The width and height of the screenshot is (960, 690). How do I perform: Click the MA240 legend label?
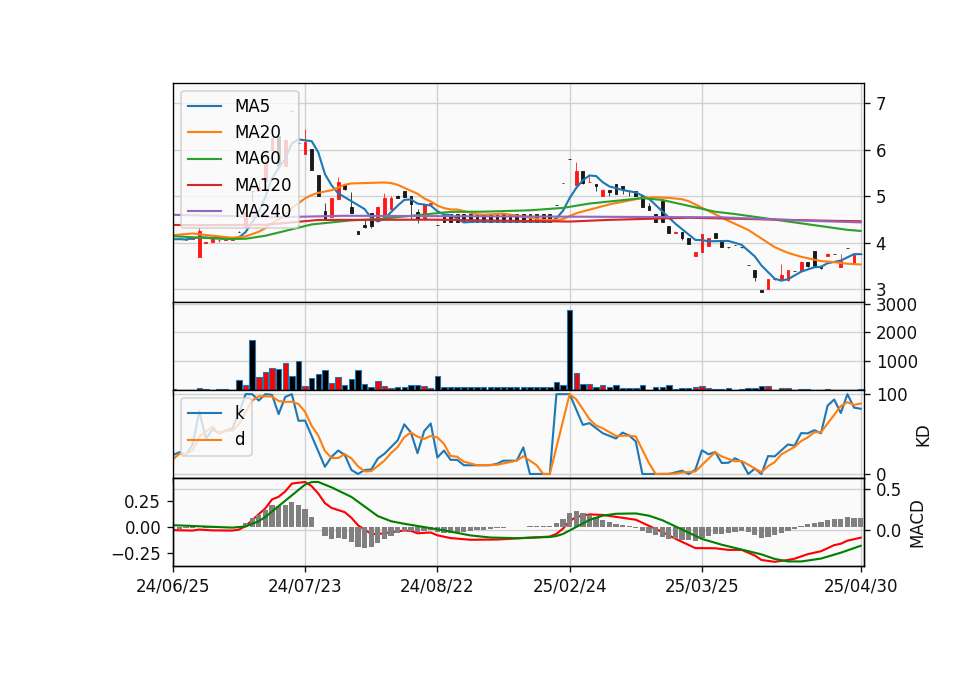pos(263,211)
